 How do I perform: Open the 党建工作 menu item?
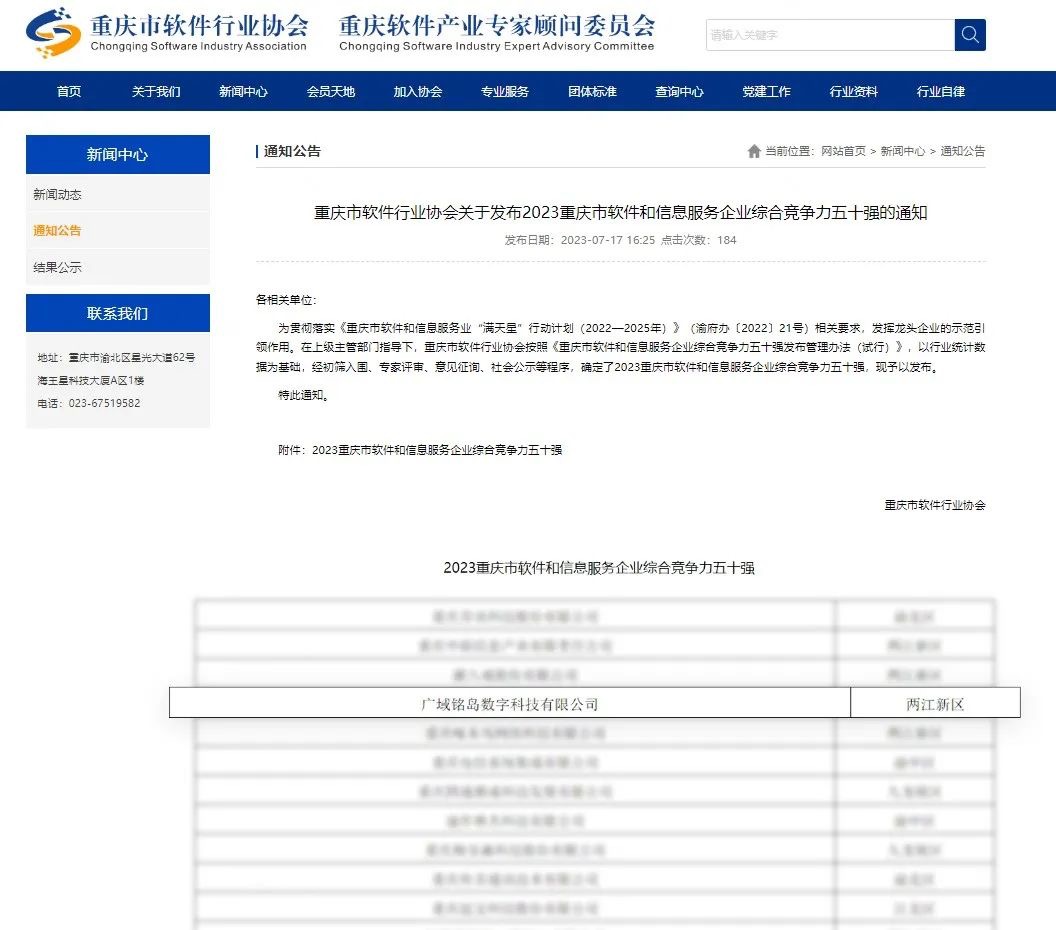point(766,91)
